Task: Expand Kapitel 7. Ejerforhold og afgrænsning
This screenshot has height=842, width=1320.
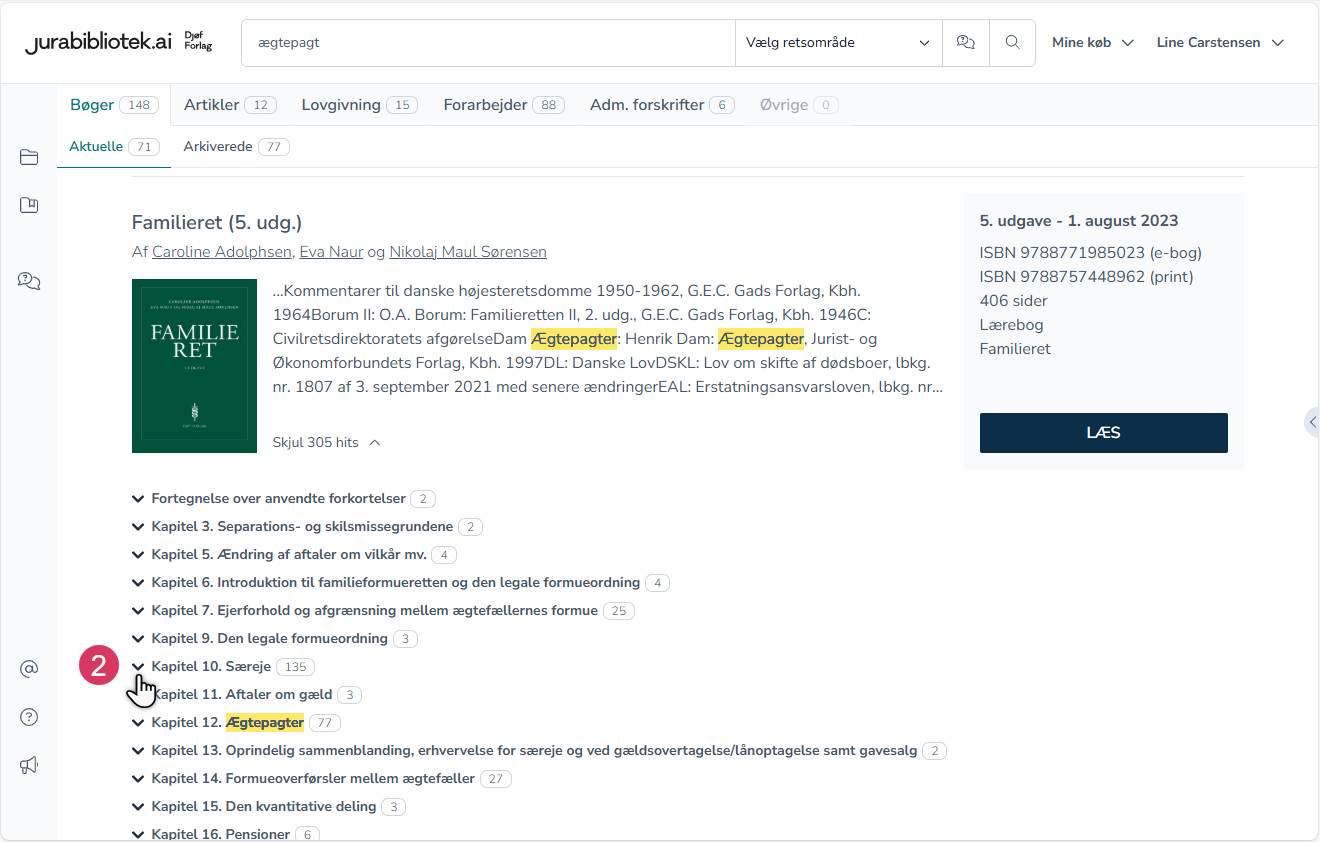Action: coord(138,610)
